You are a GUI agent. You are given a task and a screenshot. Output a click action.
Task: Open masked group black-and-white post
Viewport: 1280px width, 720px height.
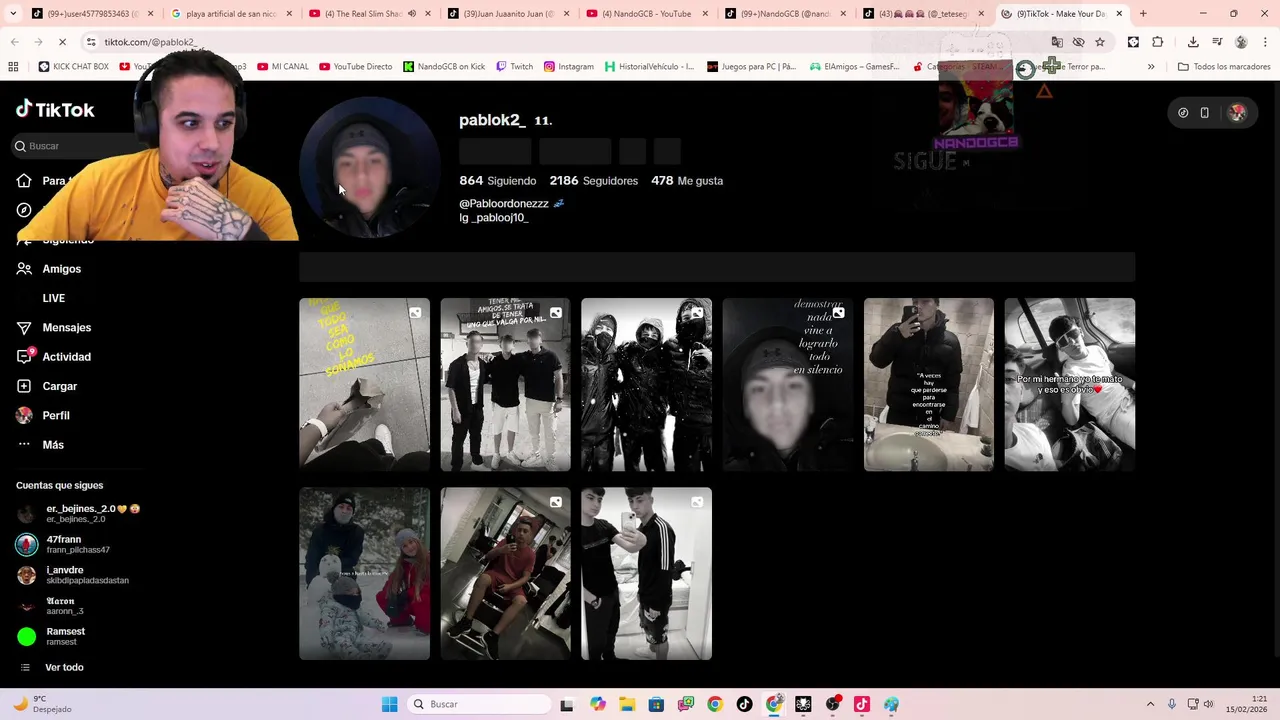click(x=646, y=384)
